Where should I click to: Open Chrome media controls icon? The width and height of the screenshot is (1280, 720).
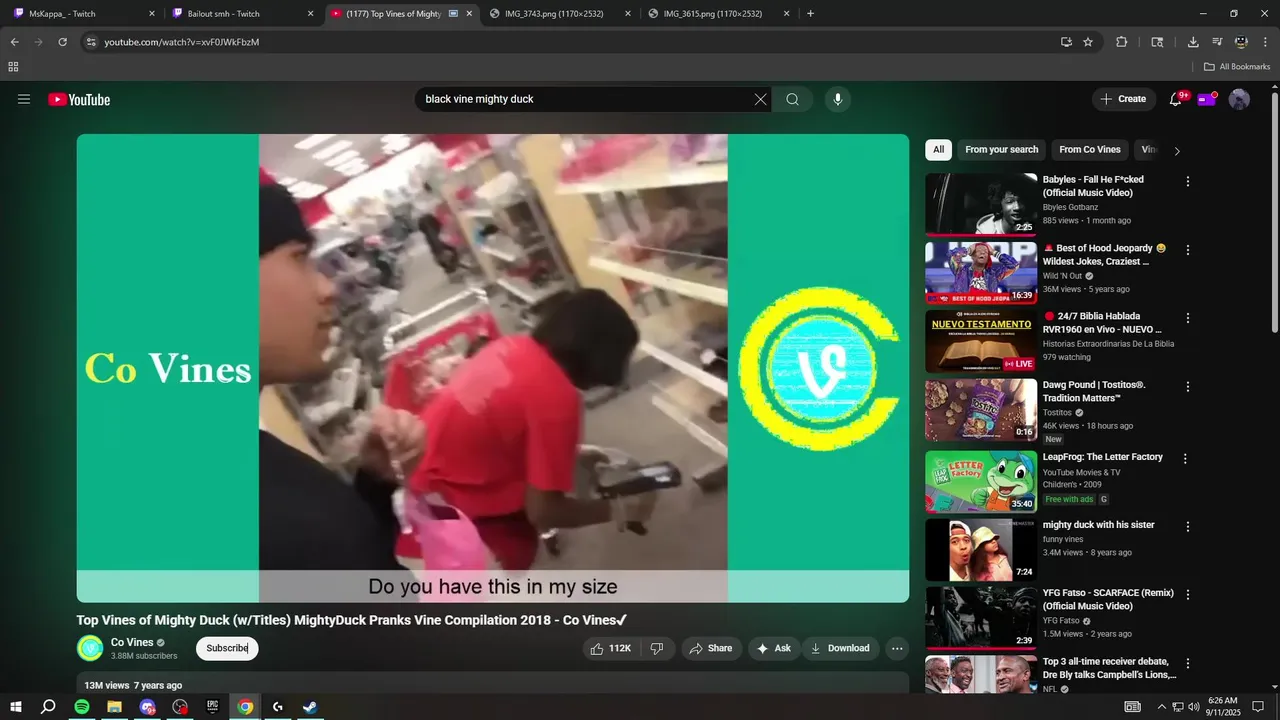pos(1217,42)
